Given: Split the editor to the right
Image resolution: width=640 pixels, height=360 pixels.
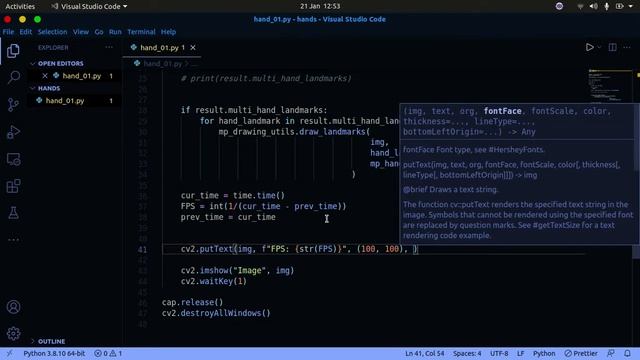Looking at the screenshot, I should point(612,47).
